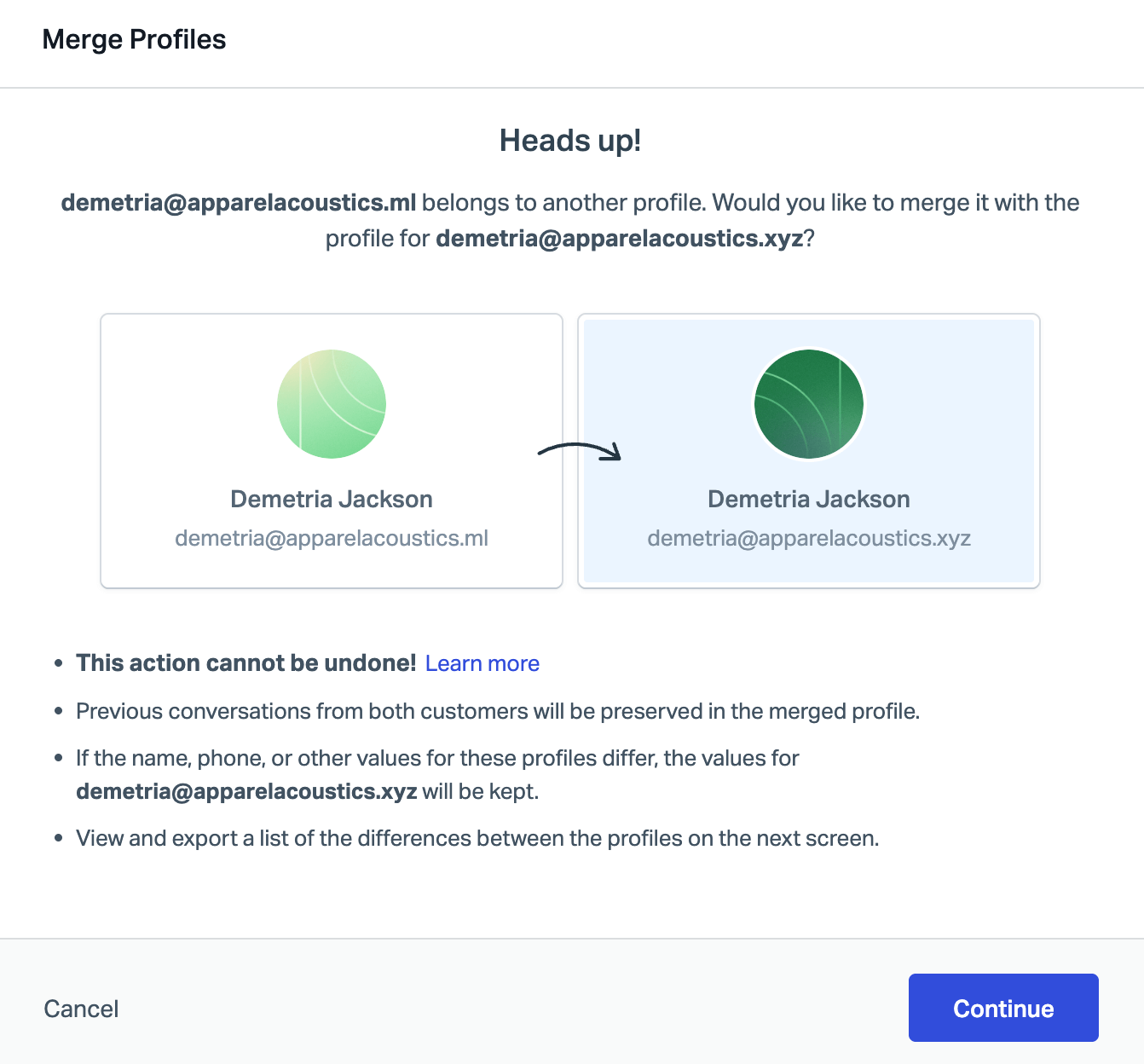
Task: Click bold demetria@apparelacoustics.xyz in the heading question
Action: tap(620, 239)
